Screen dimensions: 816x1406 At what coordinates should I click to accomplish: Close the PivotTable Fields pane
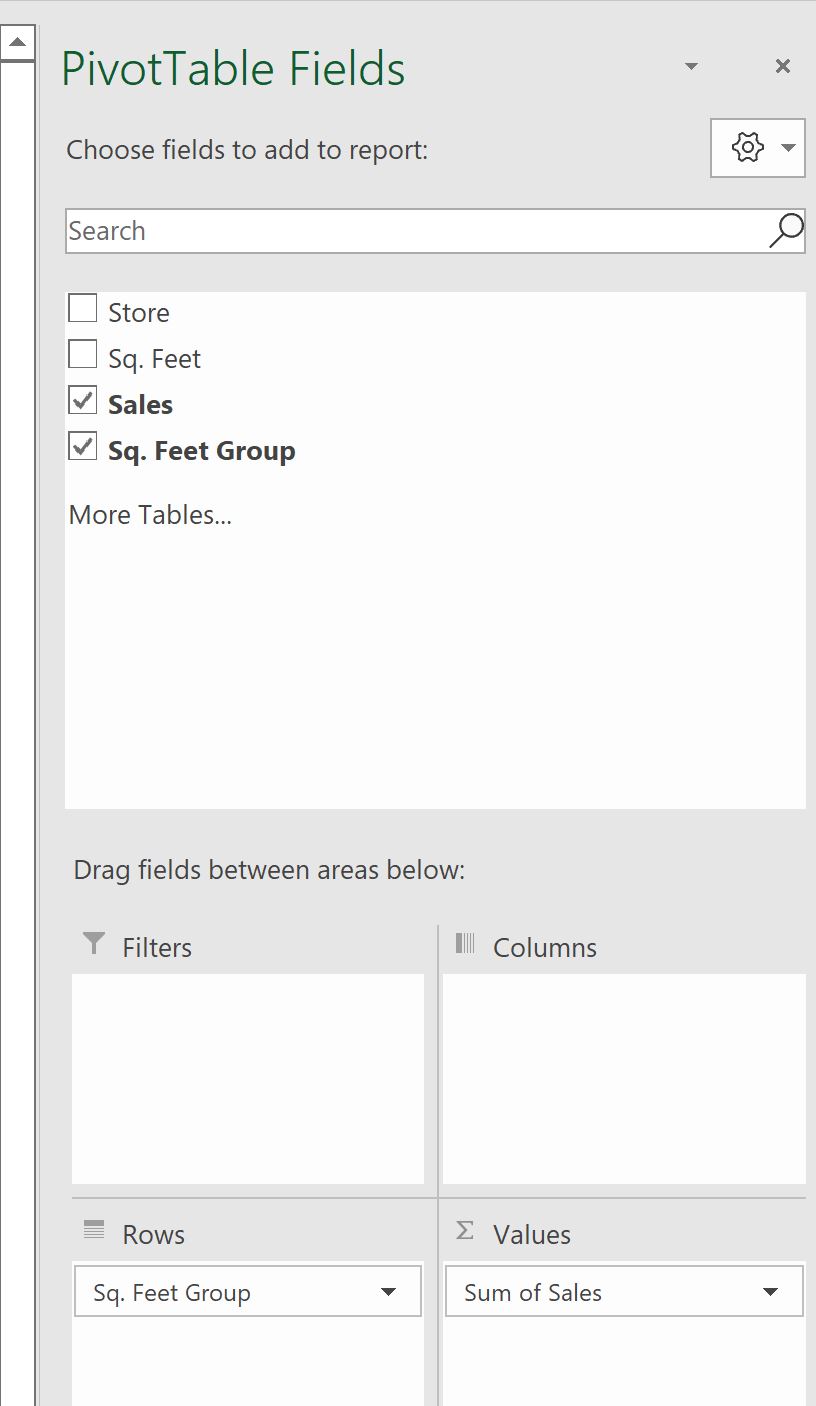click(x=783, y=66)
